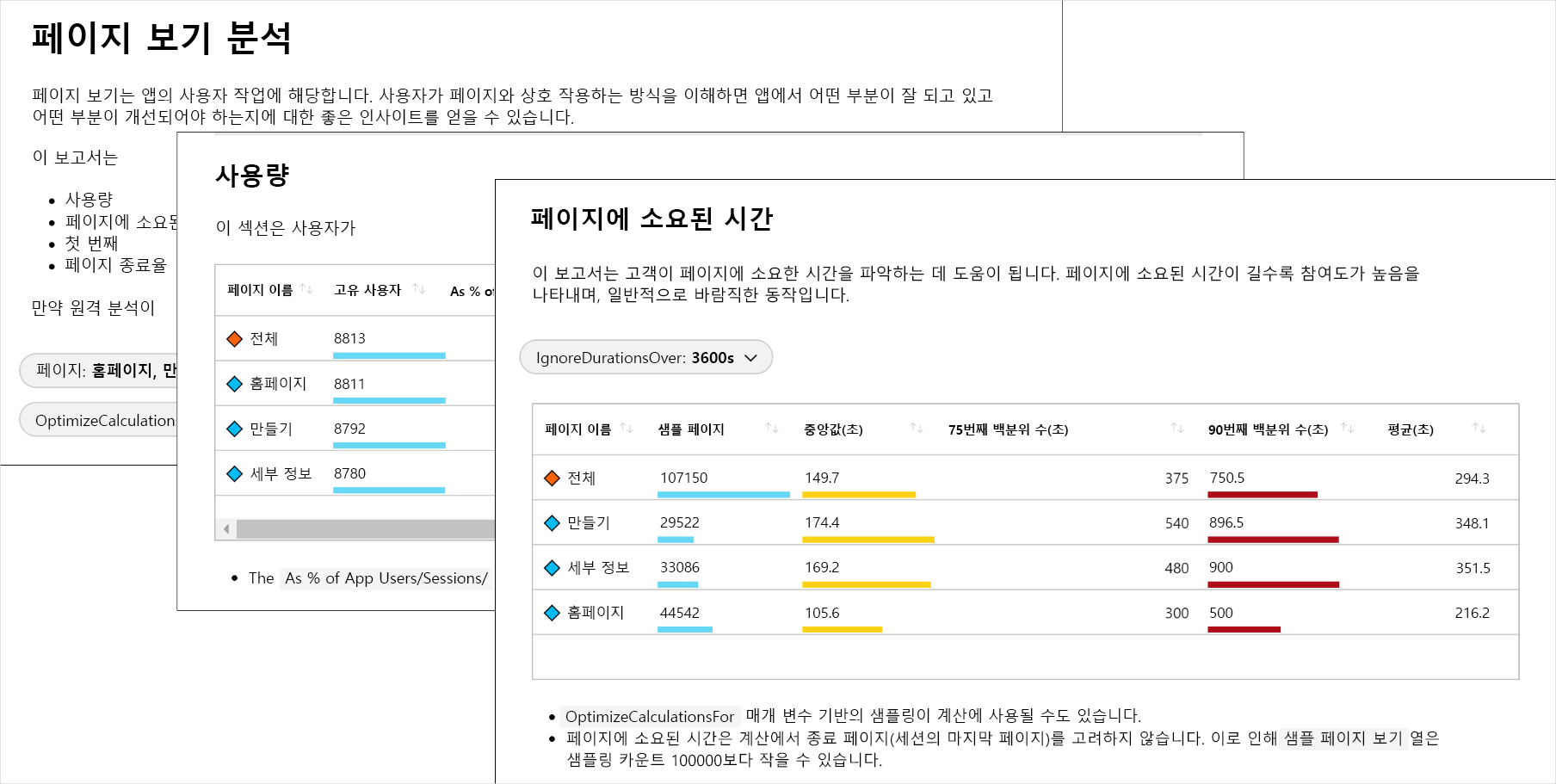Select 107150 sample page value
The width and height of the screenshot is (1556, 784).
683,478
